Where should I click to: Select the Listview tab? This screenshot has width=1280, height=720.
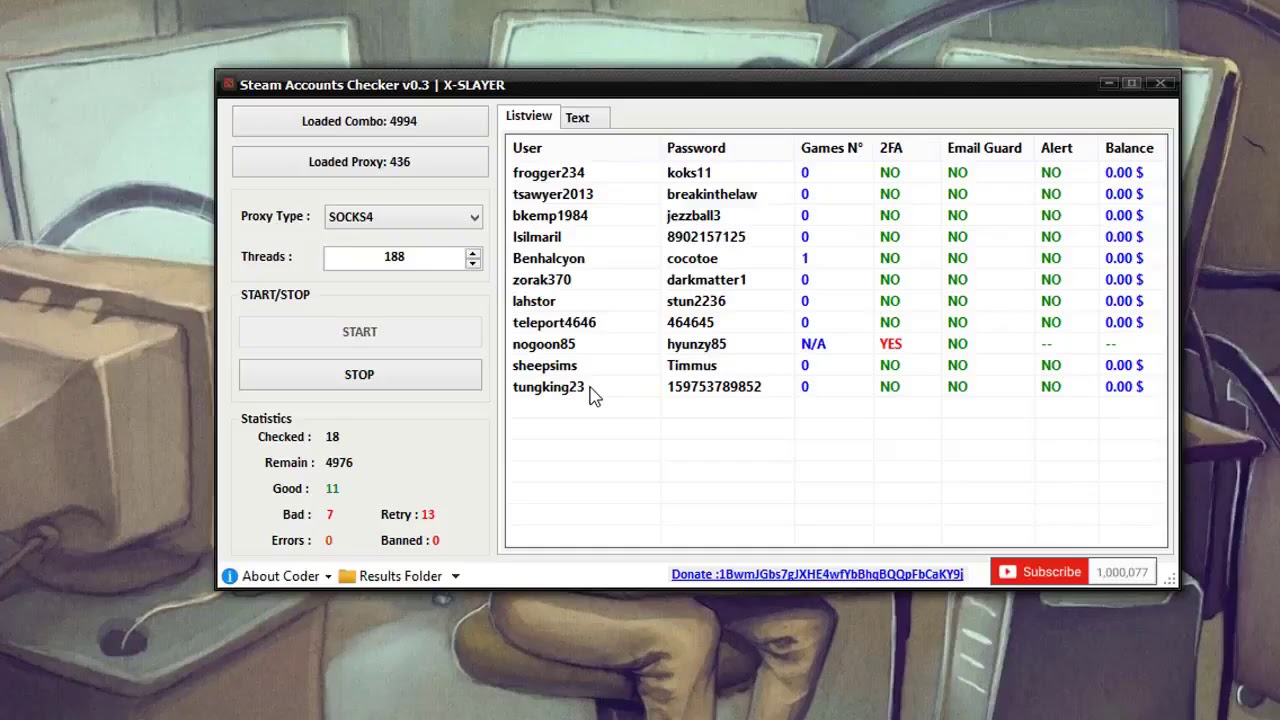click(528, 116)
